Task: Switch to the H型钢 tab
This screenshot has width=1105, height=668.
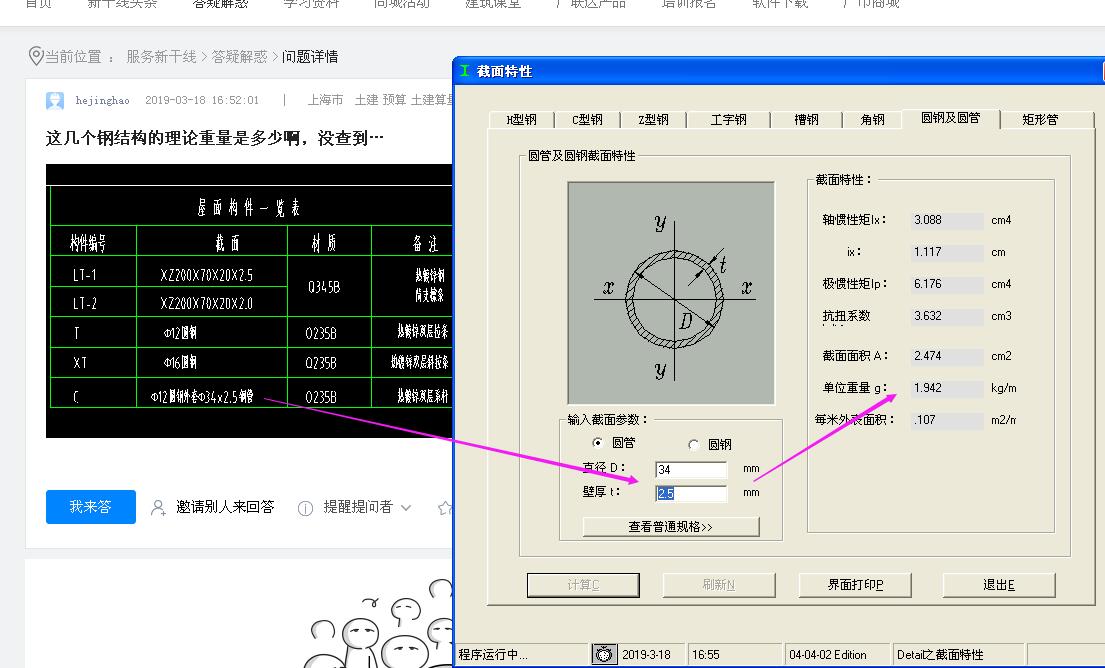Action: point(521,120)
